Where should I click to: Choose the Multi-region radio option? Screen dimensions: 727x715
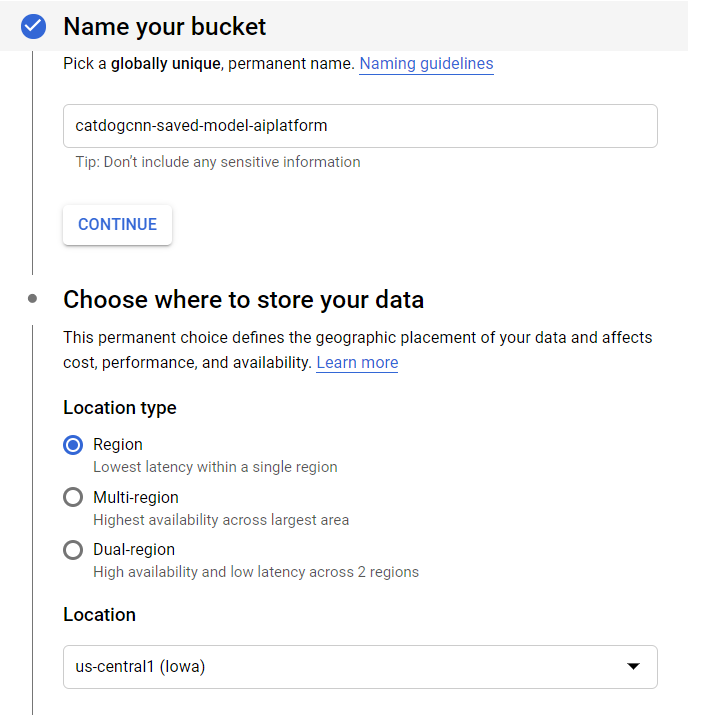click(73, 497)
